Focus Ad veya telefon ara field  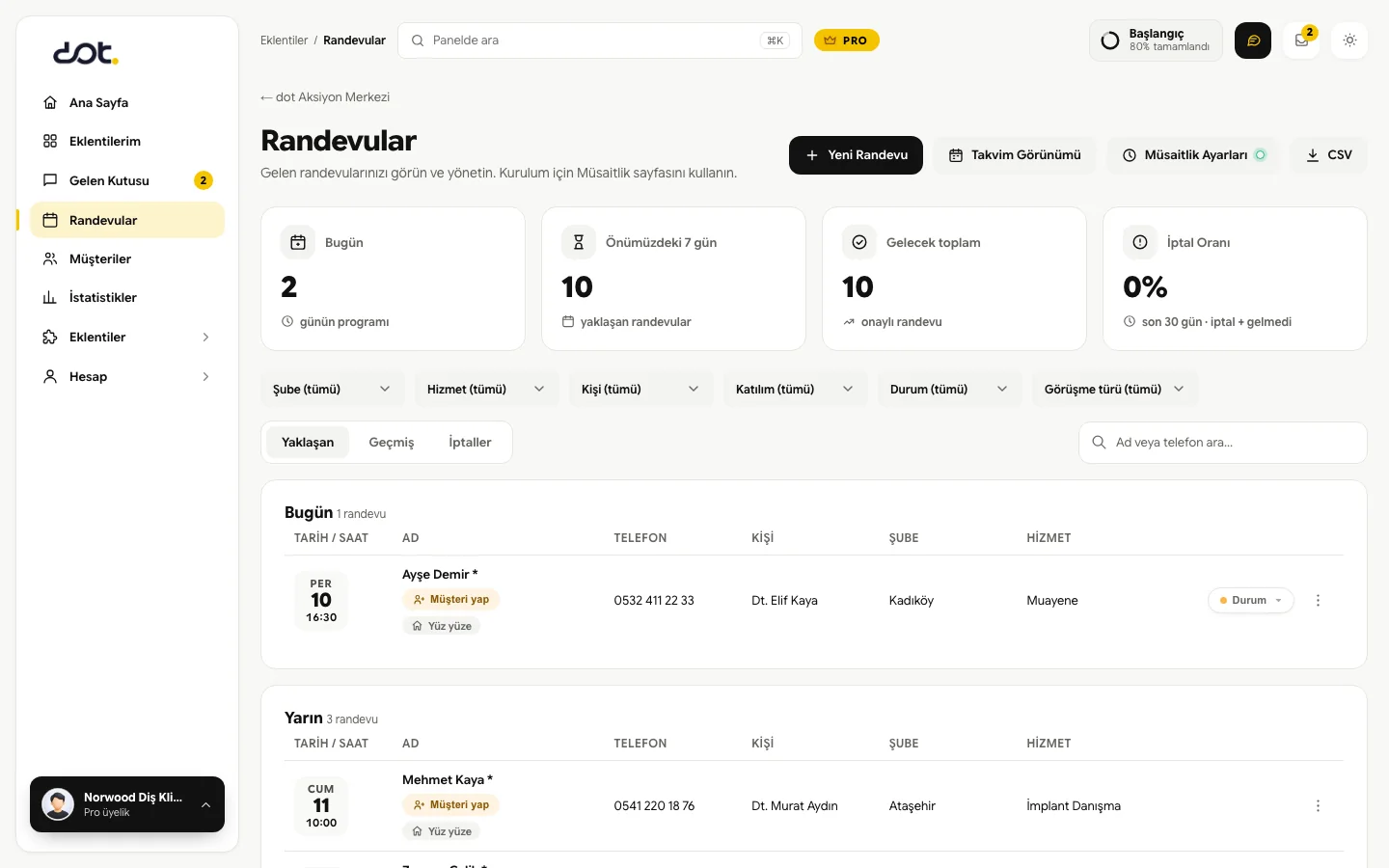click(1223, 443)
